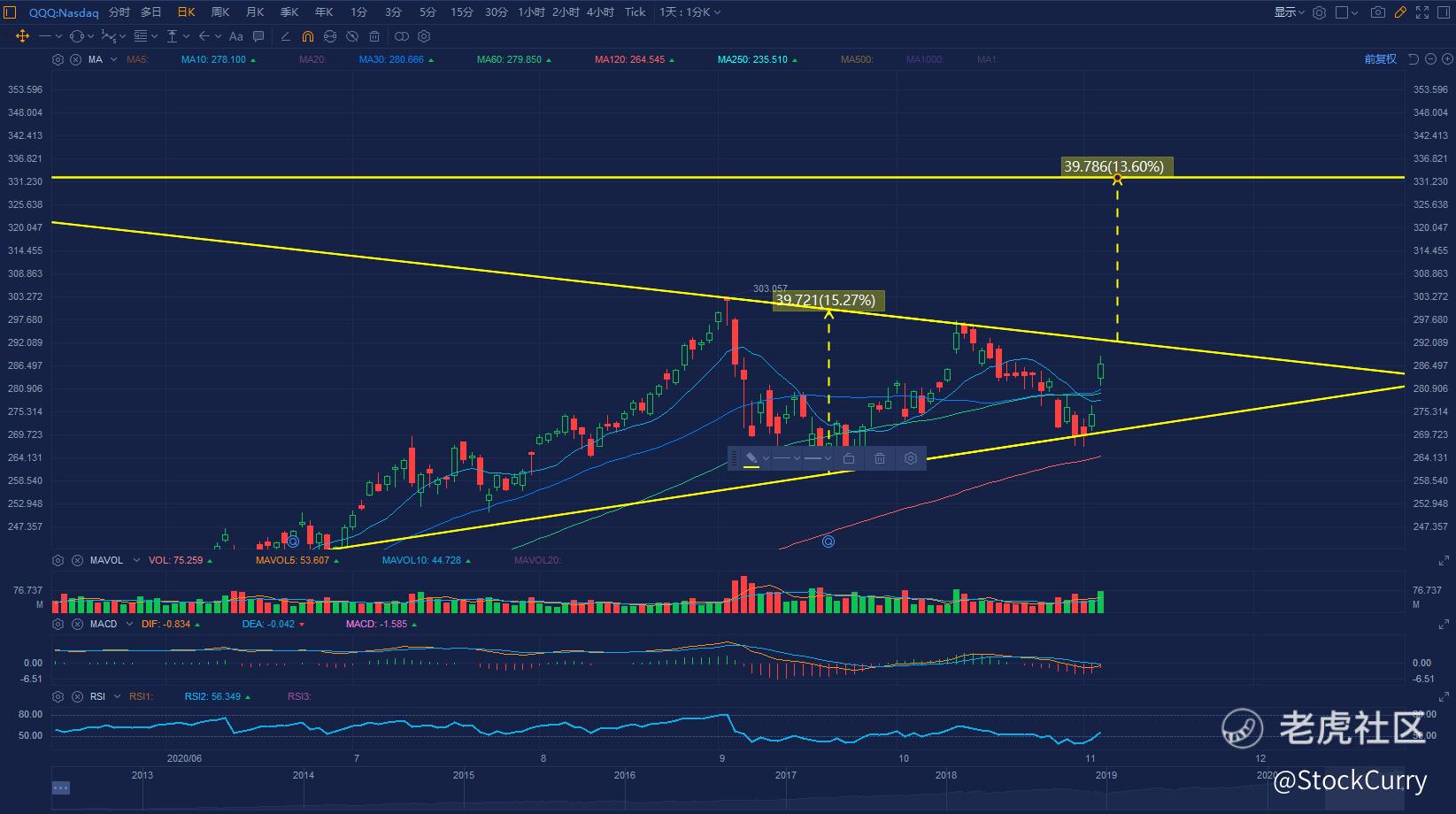Open RSI indicator settings gear
Viewport: 1456px width, 814px height.
coord(58,696)
